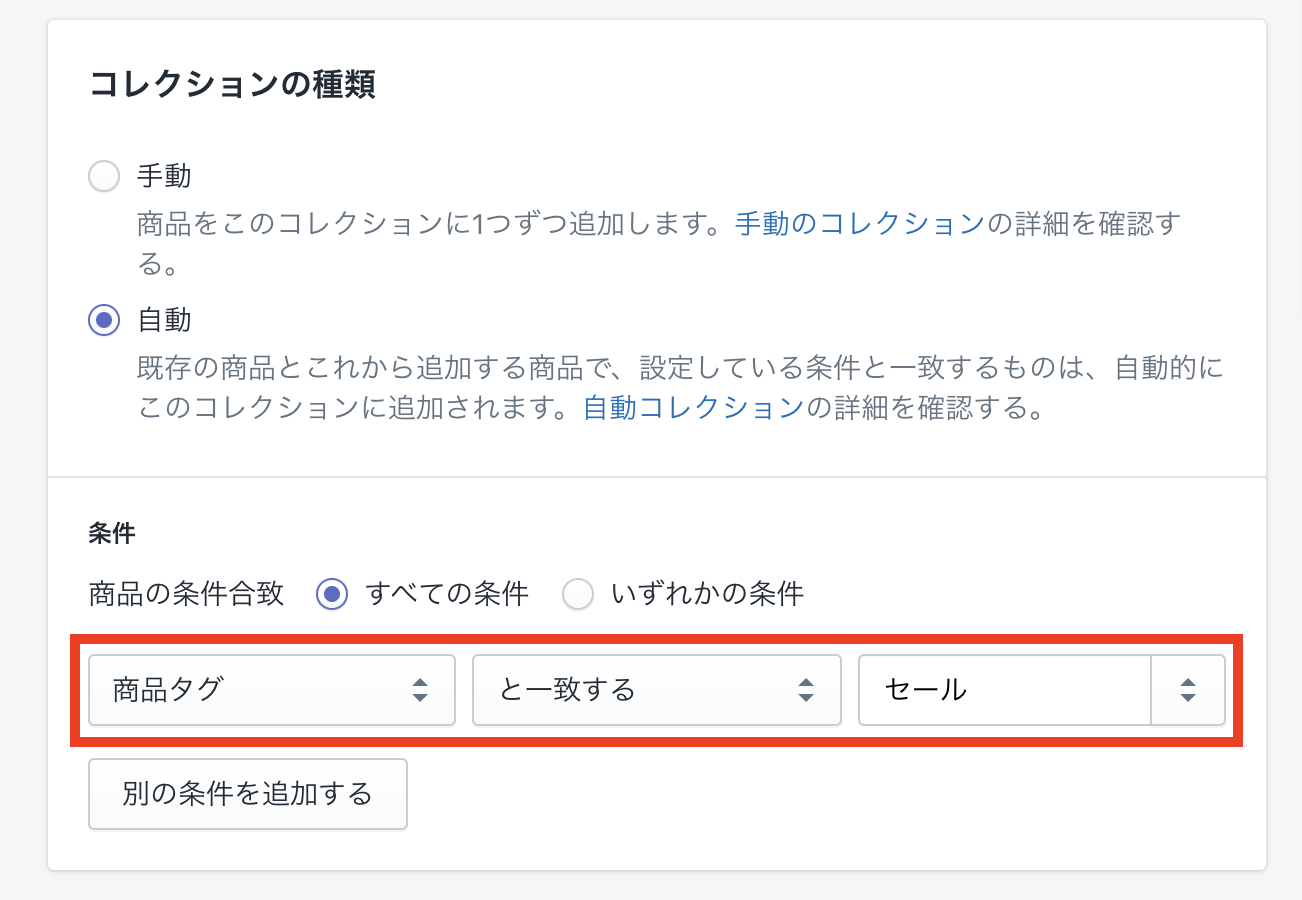This screenshot has height=900, width=1302.
Task: Click the 手動 option label text
Action: coord(164,177)
